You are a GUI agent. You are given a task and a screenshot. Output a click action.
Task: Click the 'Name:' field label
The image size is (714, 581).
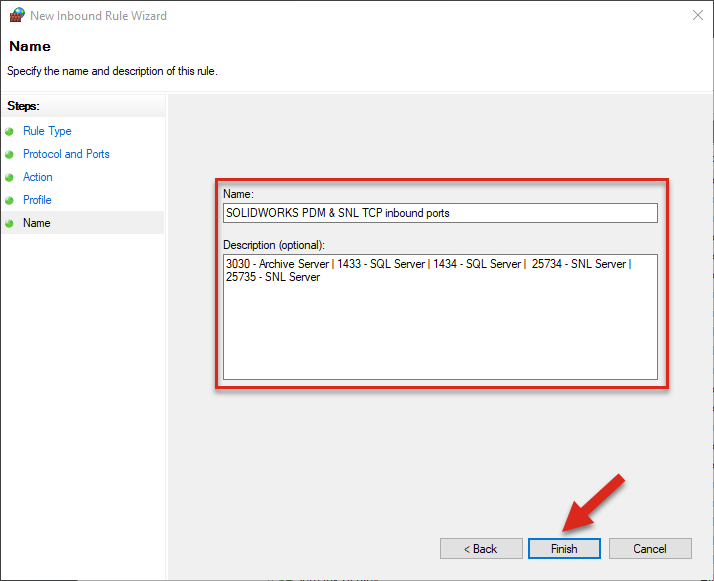(x=238, y=194)
